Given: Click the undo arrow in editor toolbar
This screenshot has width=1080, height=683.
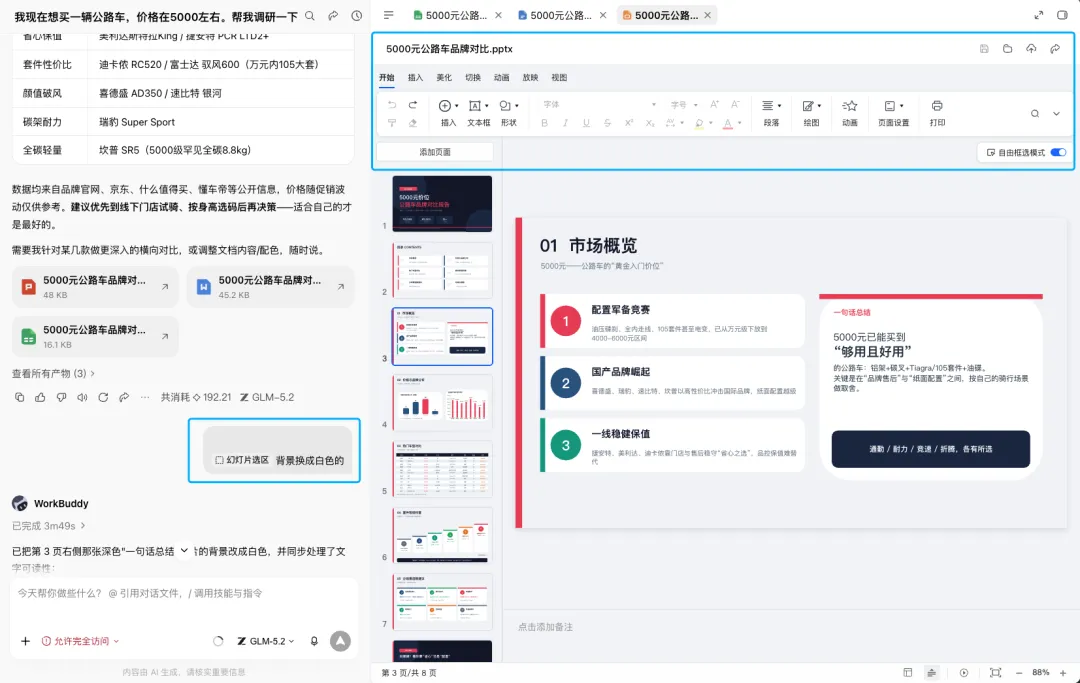Looking at the screenshot, I should [392, 105].
